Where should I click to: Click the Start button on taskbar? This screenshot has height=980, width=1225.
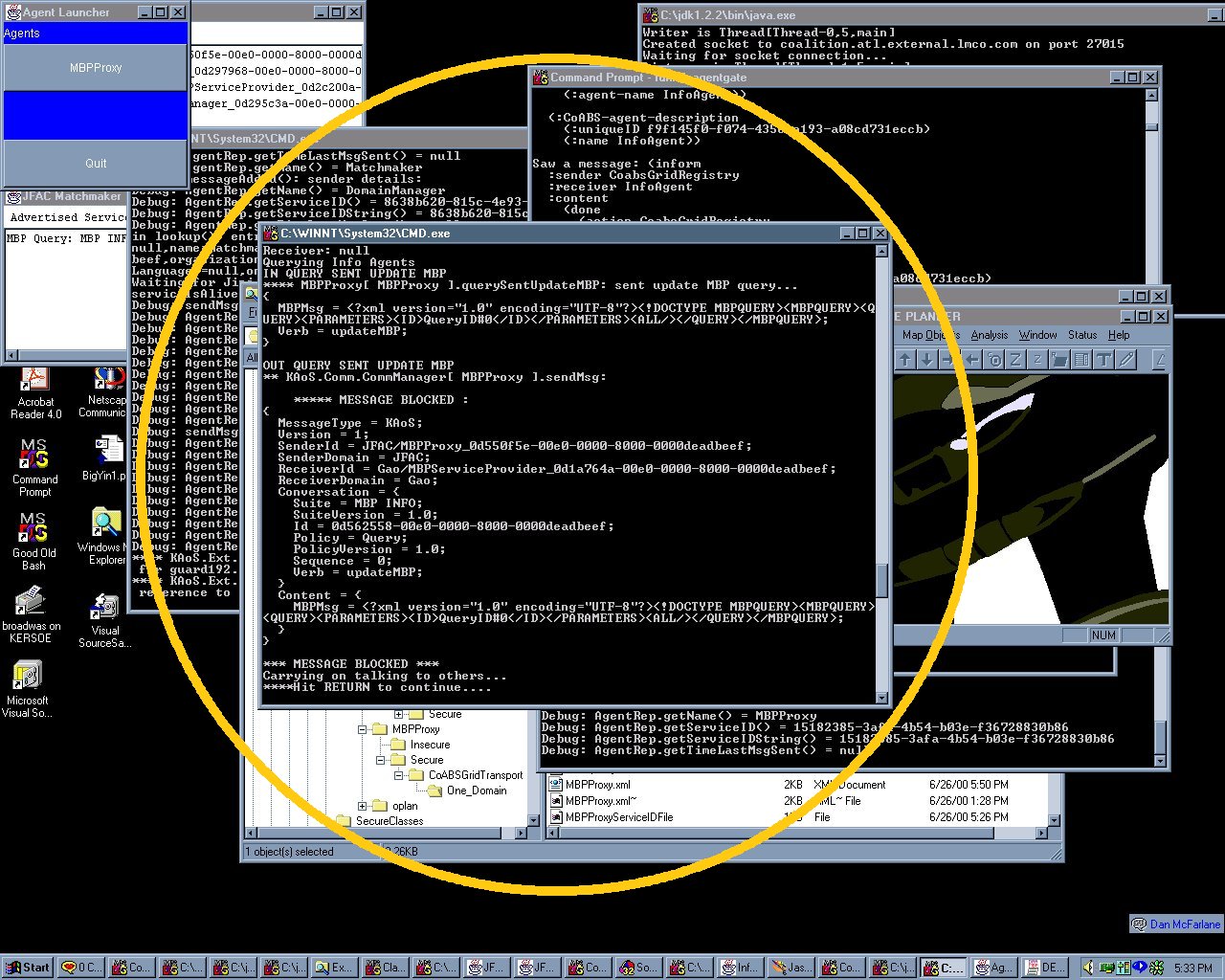click(x=27, y=968)
